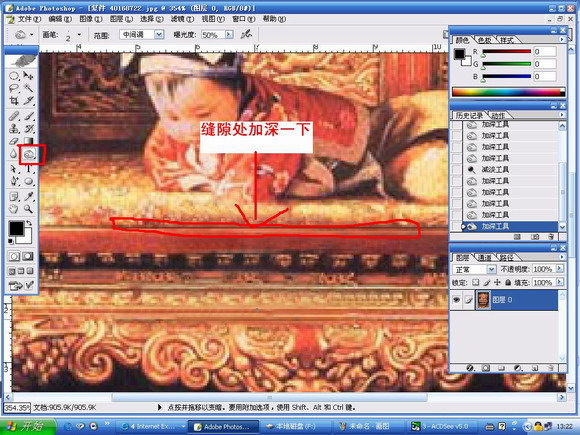The height and width of the screenshot is (435, 580).
Task: Open 不透明度 opacity arrow
Action: point(560,269)
